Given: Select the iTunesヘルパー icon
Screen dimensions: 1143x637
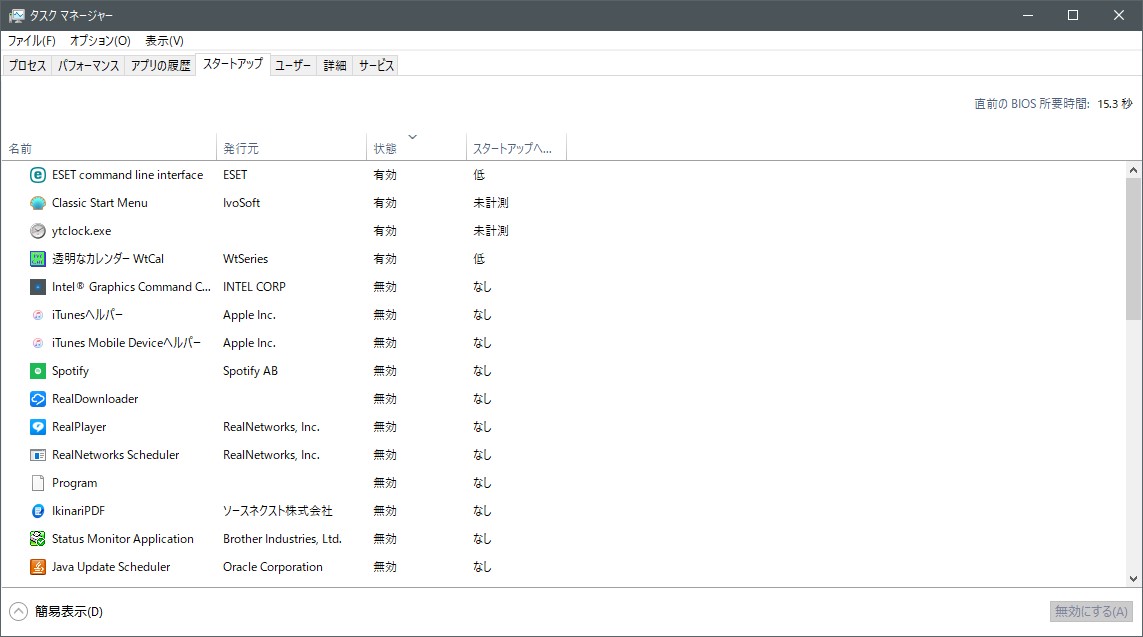Looking at the screenshot, I should click(x=38, y=315).
